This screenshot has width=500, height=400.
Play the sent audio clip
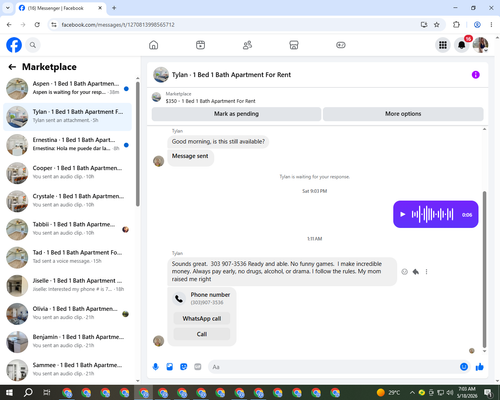403,214
